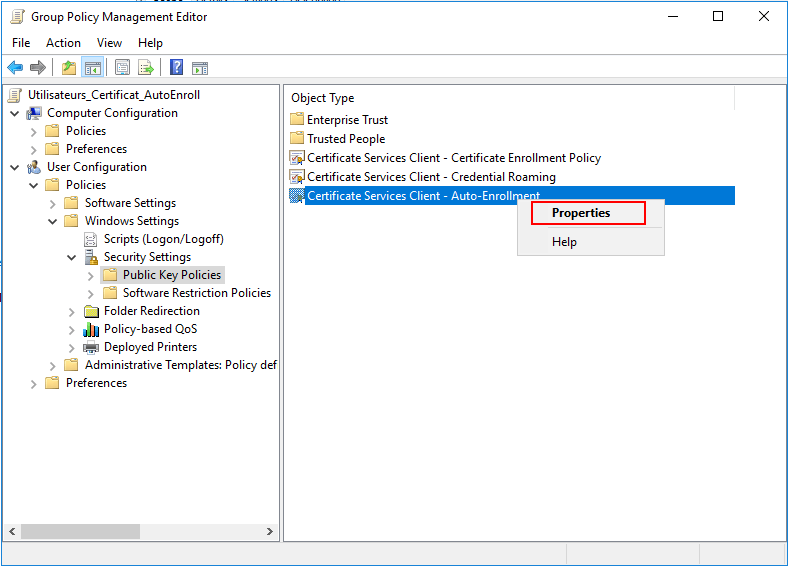The image size is (788, 566).
Task: Select Scripts (Logon/Logoff) in the tree
Action: tap(163, 239)
